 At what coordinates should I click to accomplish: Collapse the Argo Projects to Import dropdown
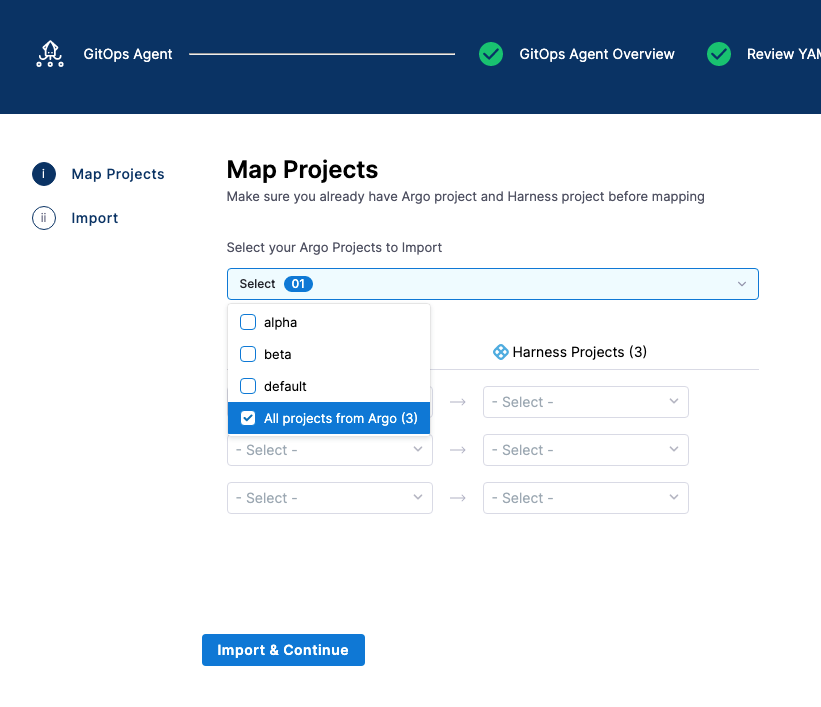741,284
